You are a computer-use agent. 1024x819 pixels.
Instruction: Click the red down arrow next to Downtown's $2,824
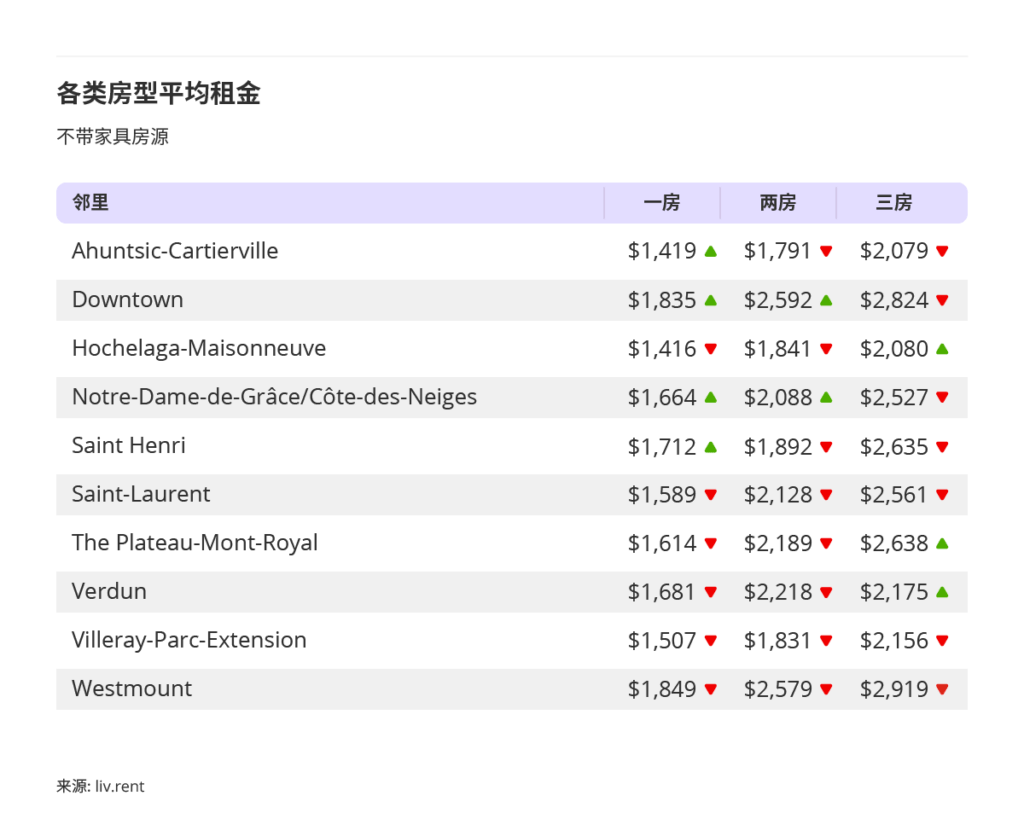[x=941, y=300]
